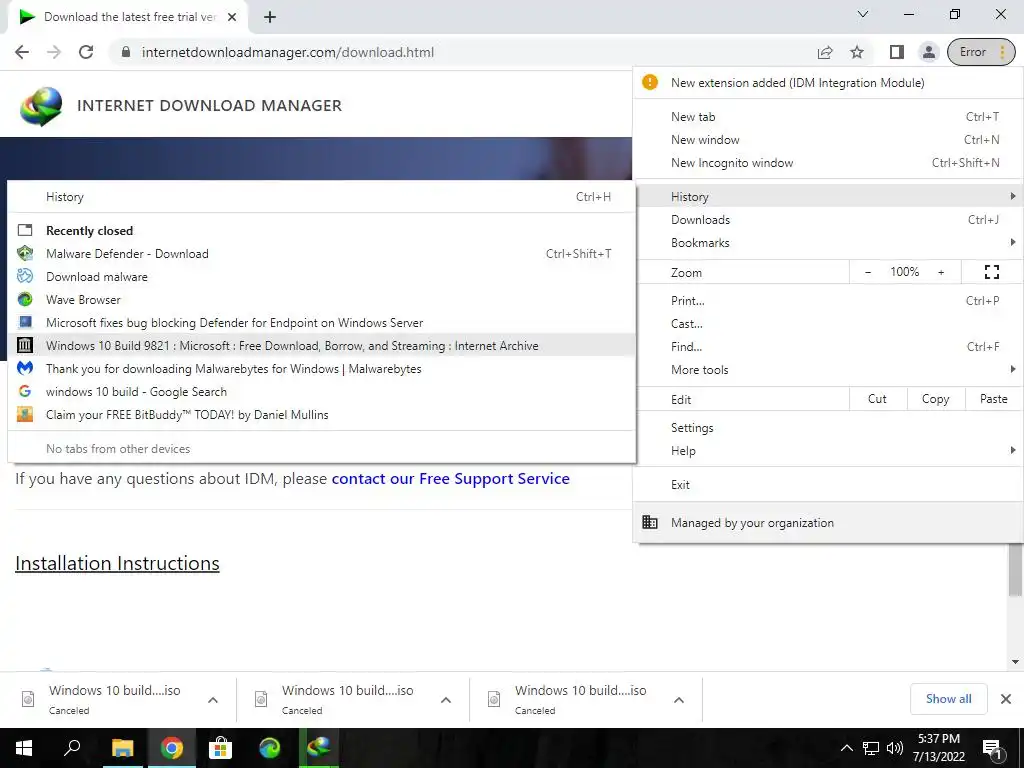Screen dimensions: 1024x768
Task: Open full History with Ctrl+H entry
Action: (x=321, y=197)
